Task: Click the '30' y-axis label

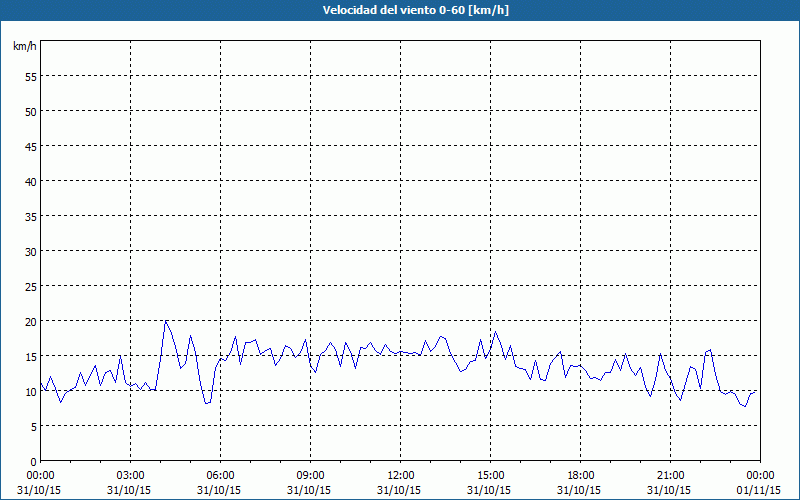Action: point(31,252)
